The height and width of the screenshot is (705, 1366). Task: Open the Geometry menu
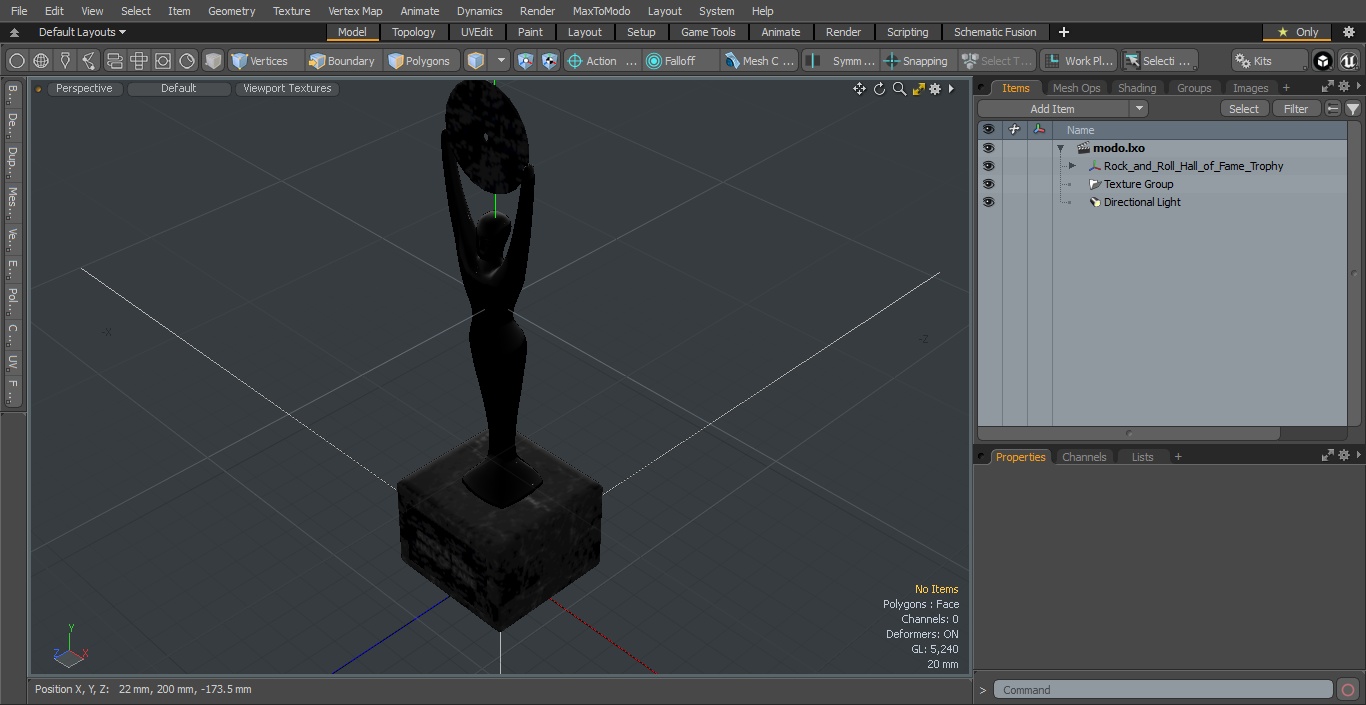coord(231,11)
